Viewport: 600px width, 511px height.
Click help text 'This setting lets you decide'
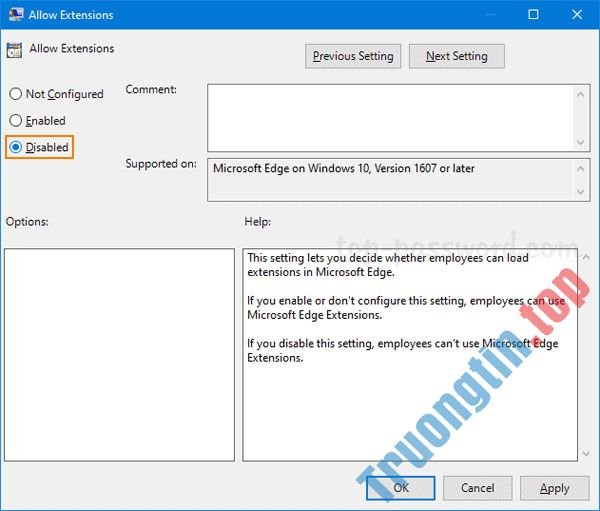pos(388,265)
